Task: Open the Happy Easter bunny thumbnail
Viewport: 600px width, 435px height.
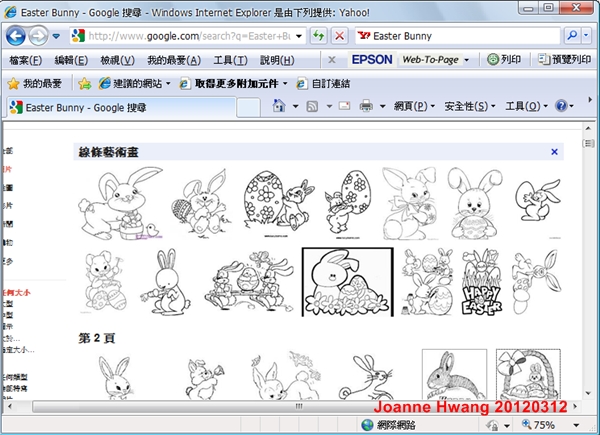Action: [481, 283]
